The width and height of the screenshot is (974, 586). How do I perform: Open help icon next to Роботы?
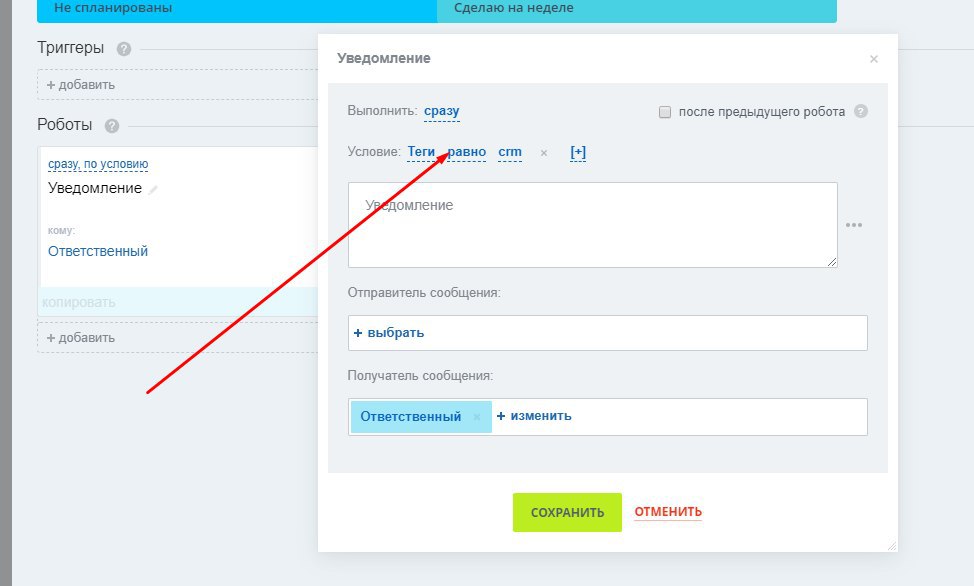click(x=112, y=126)
